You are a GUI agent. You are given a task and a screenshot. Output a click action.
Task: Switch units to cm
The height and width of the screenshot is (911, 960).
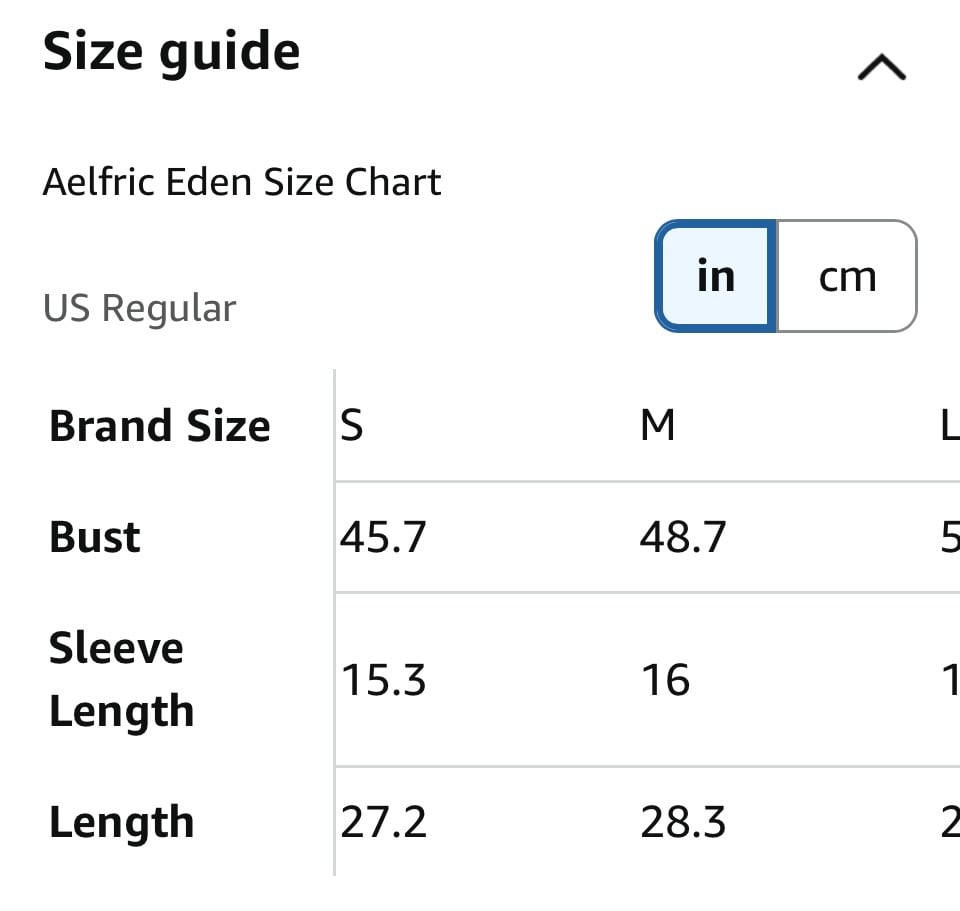pyautogui.click(x=847, y=276)
